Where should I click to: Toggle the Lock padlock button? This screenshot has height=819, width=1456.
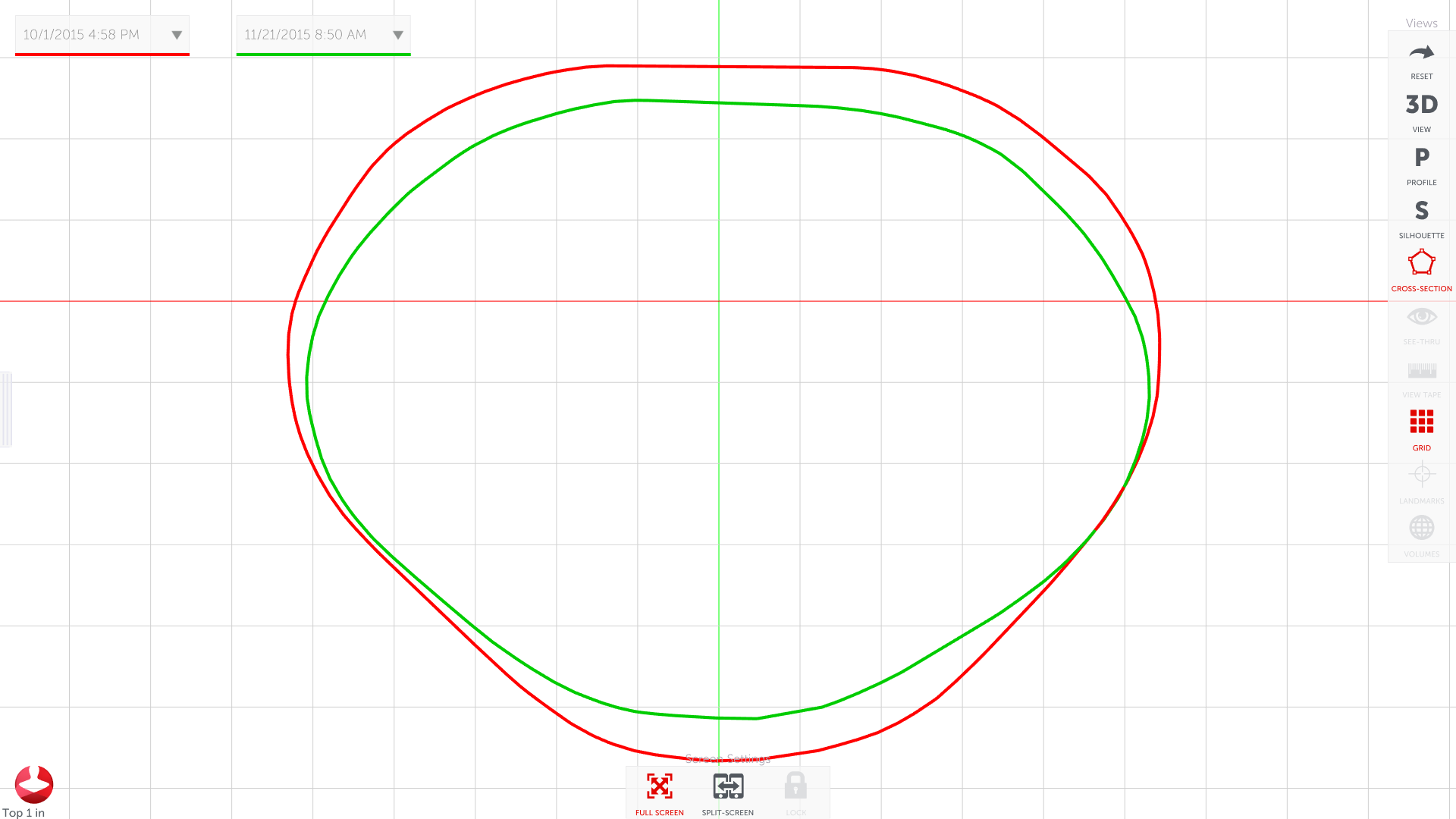coord(795,786)
